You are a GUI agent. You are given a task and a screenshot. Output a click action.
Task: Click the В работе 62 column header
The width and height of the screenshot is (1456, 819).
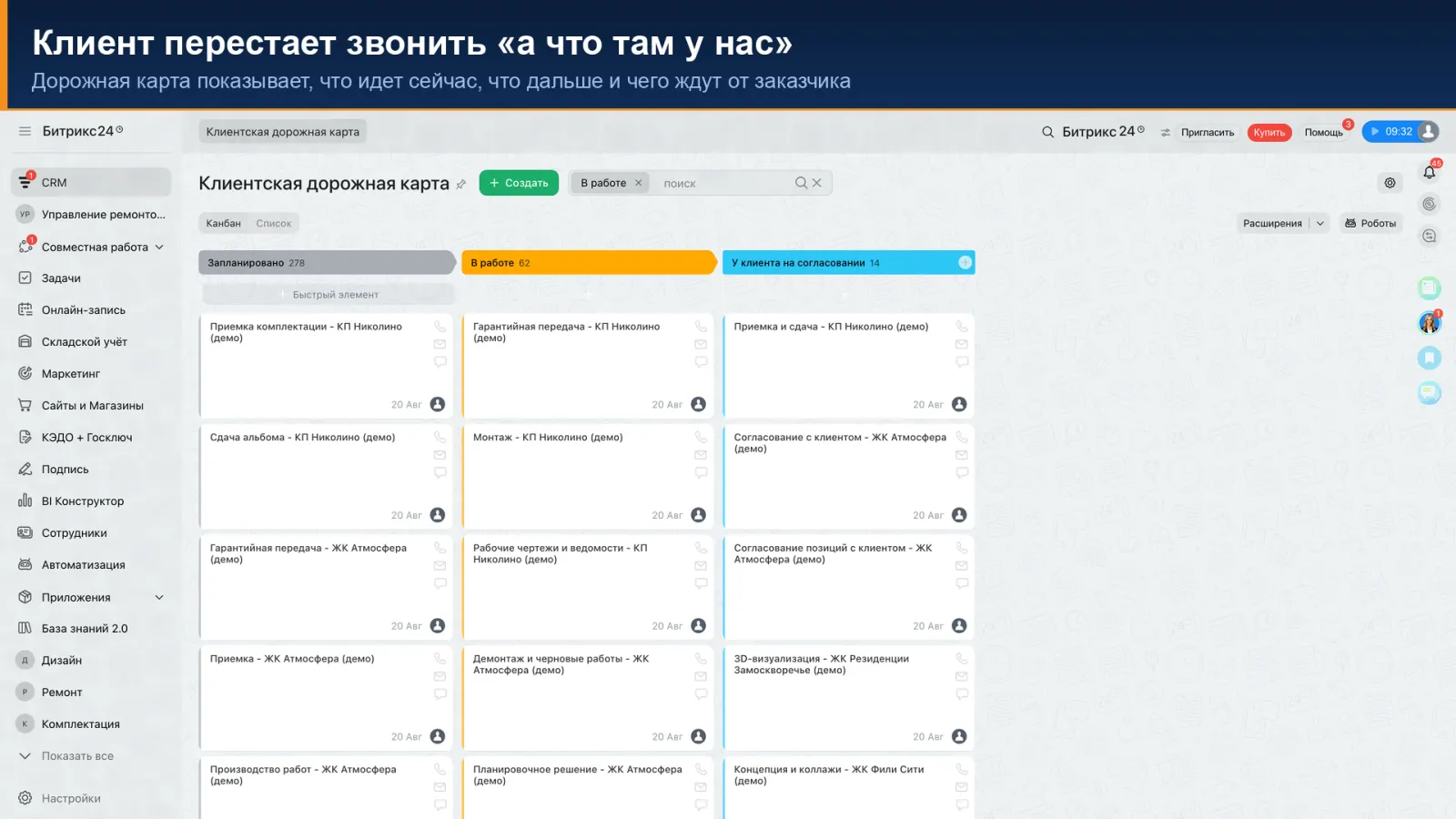[x=590, y=263]
